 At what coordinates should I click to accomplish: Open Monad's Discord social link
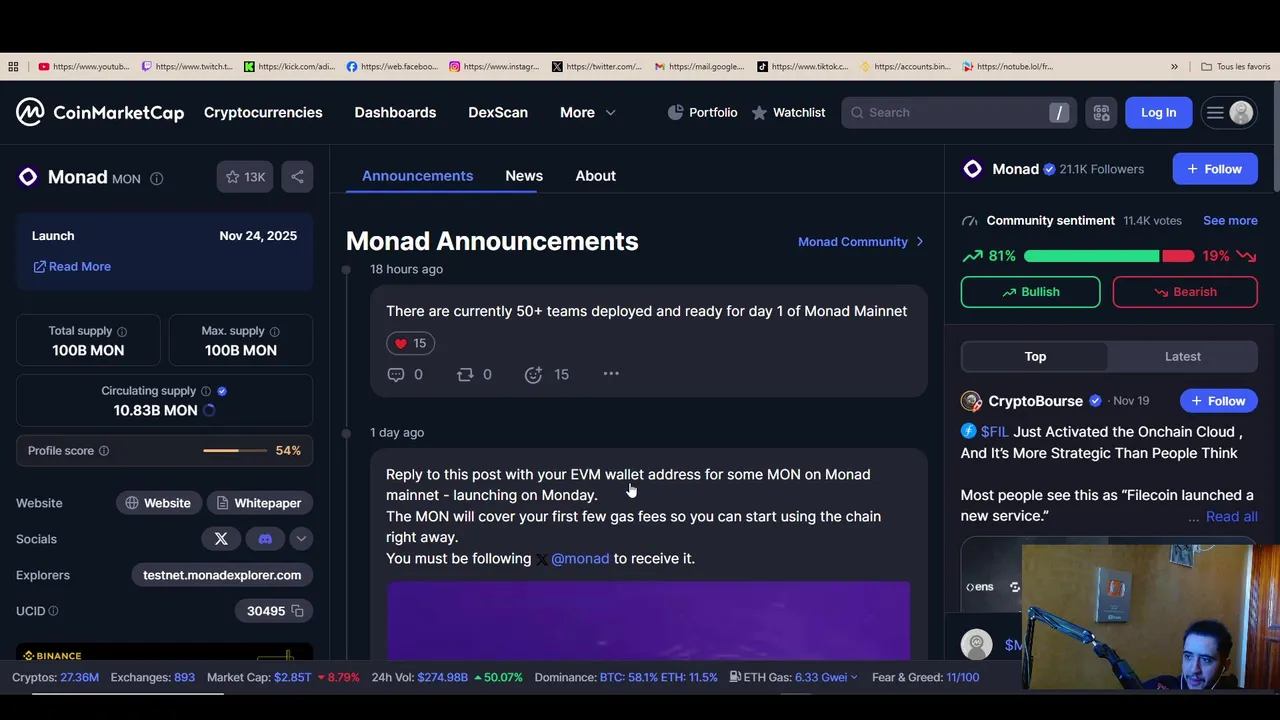[x=265, y=539]
